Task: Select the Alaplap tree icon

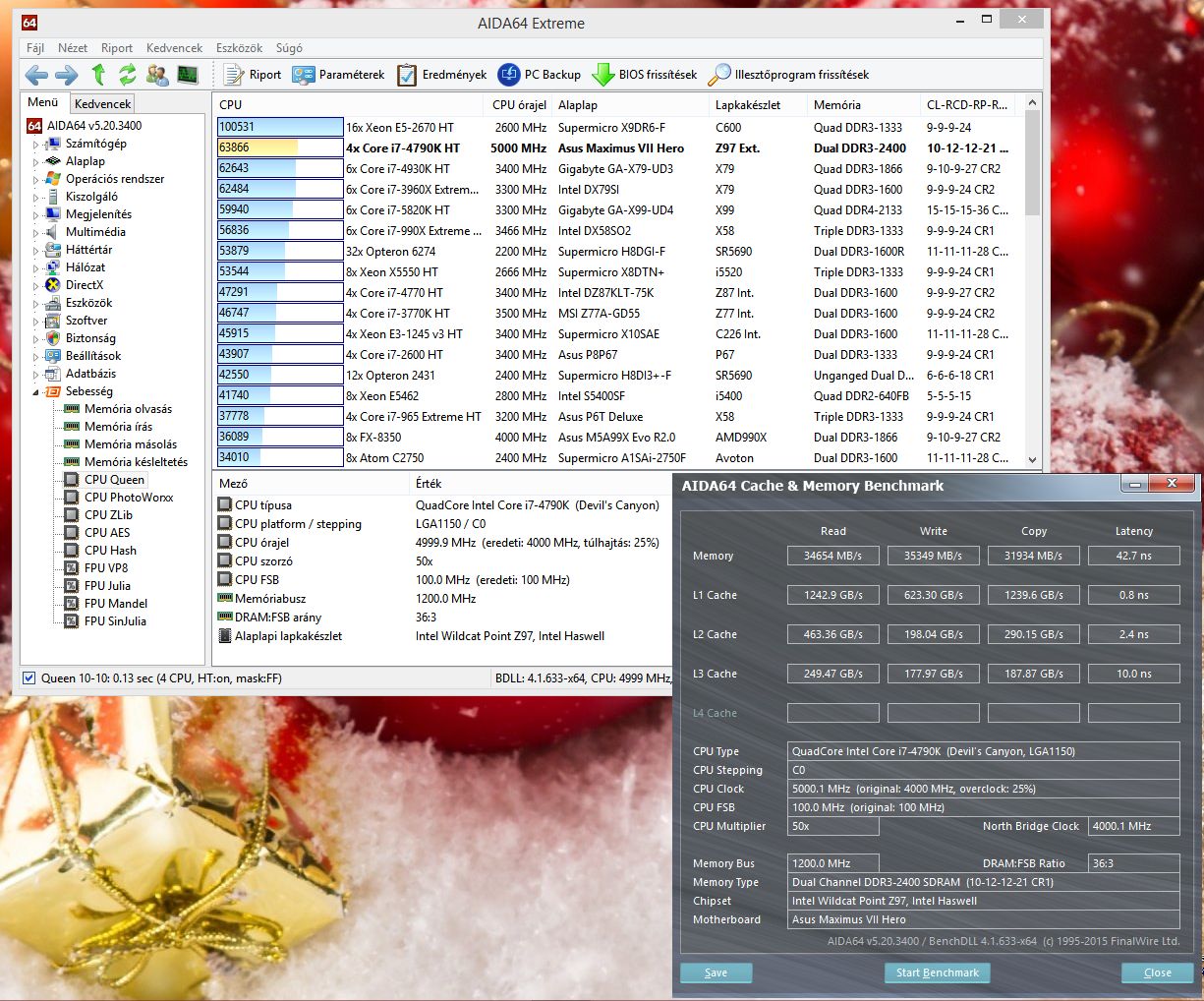Action: tap(53, 161)
